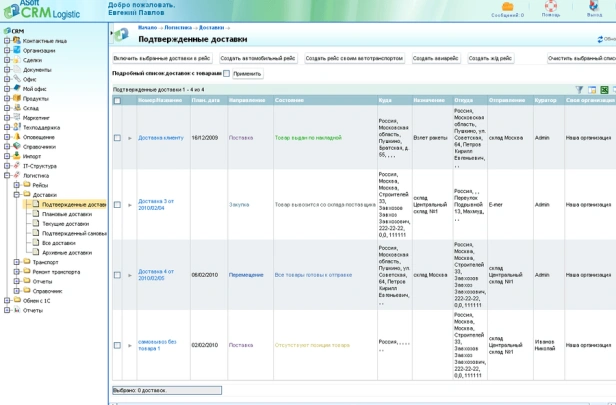Toggle 'Подробный список доставок с товарами' checkbox
616x405 pixels.
coord(226,74)
